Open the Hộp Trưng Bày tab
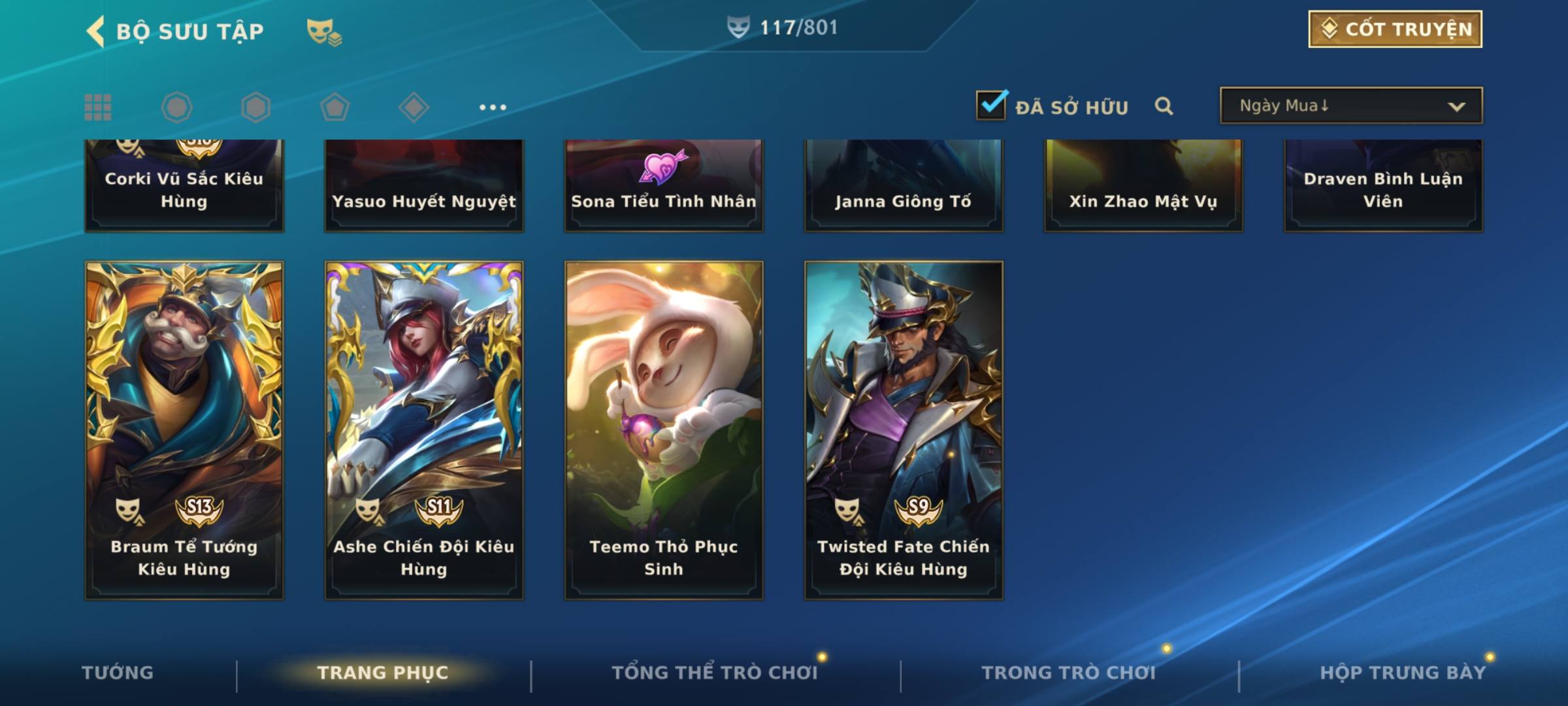The height and width of the screenshot is (706, 1568). 1403,673
